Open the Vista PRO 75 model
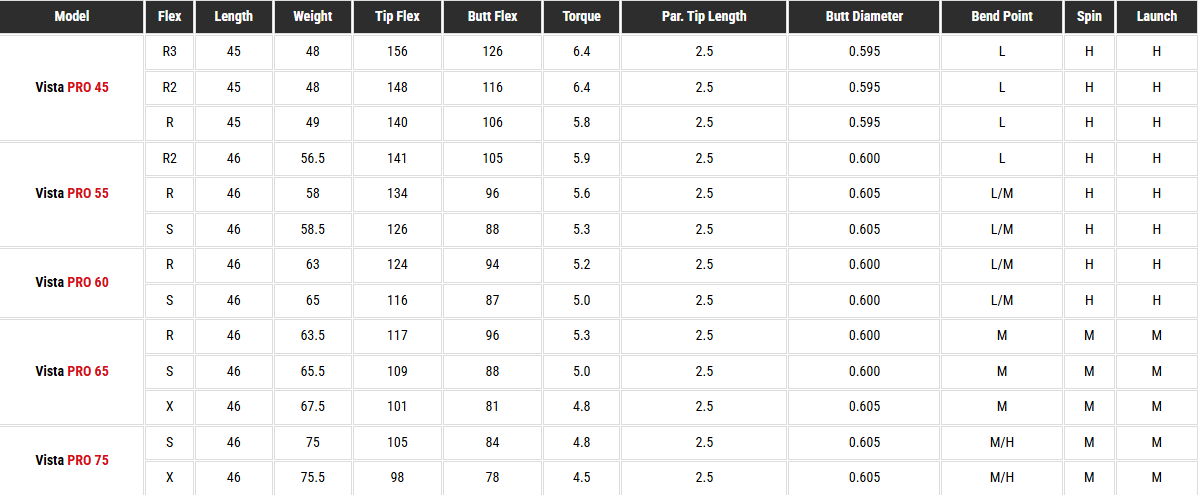1199x495 pixels. click(72, 461)
